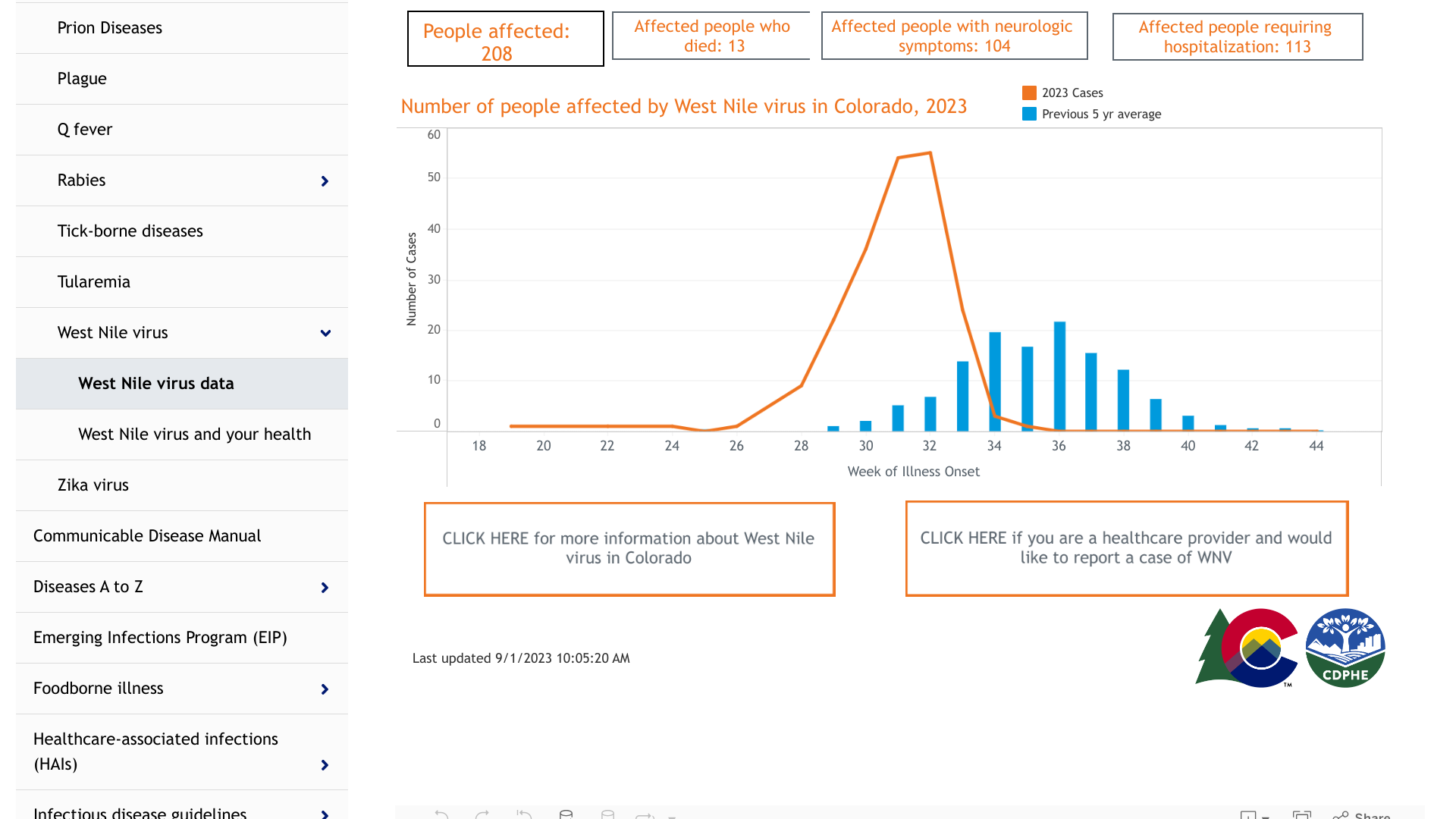
Task: Click the CDPHE round logo
Action: (x=1345, y=648)
